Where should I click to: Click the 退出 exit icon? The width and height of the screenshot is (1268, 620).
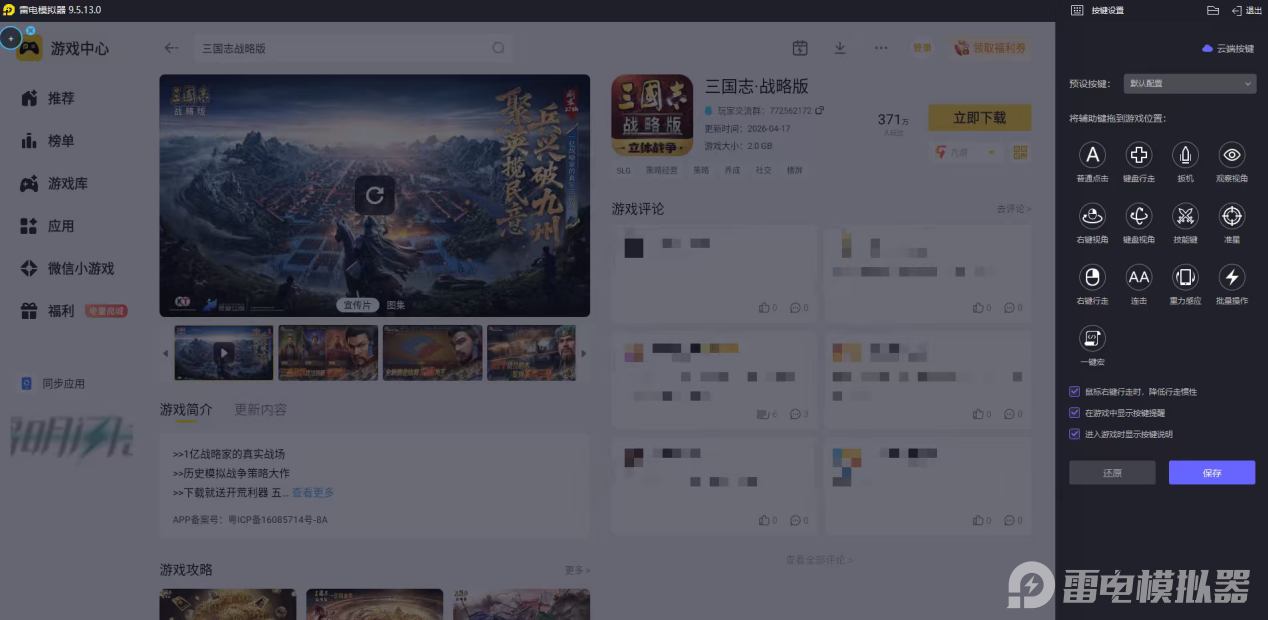click(1247, 10)
